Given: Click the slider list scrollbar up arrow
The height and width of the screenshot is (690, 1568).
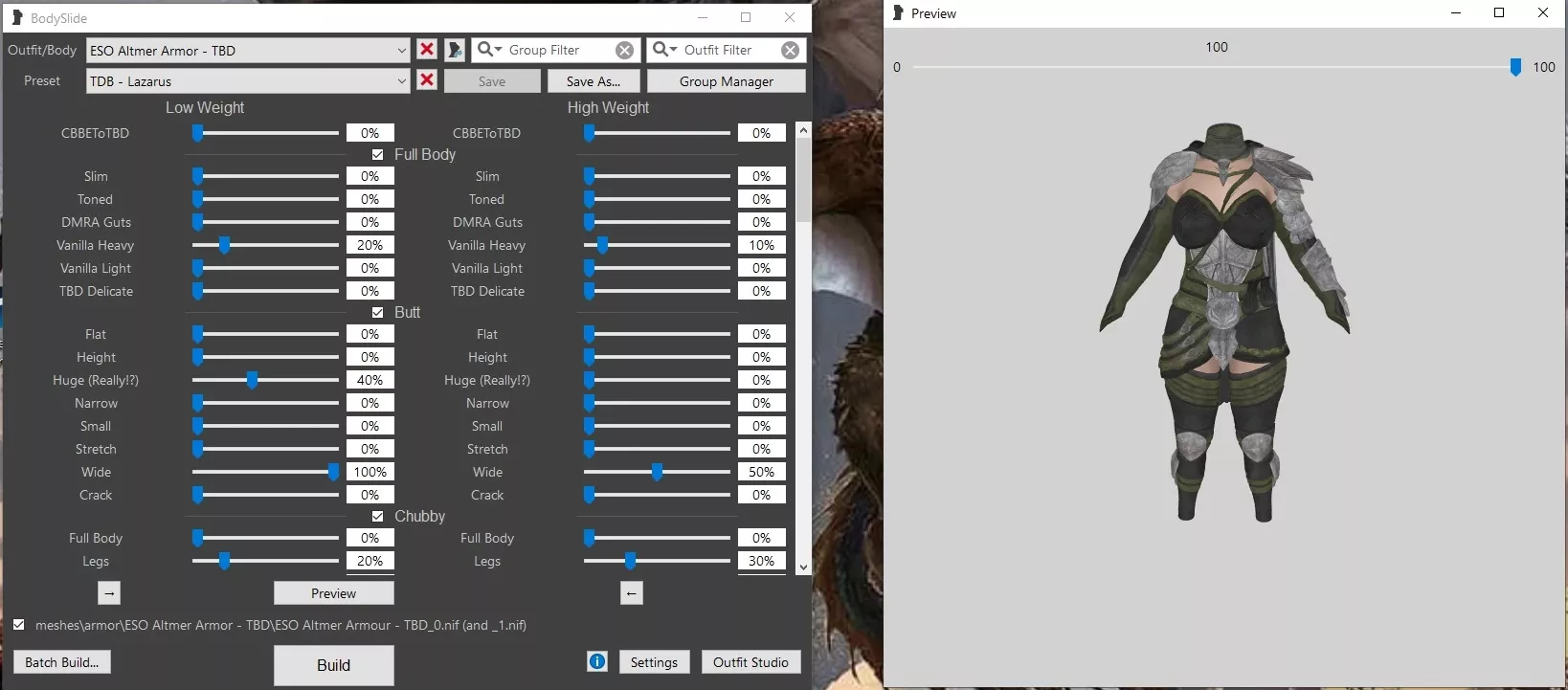Looking at the screenshot, I should [x=803, y=130].
